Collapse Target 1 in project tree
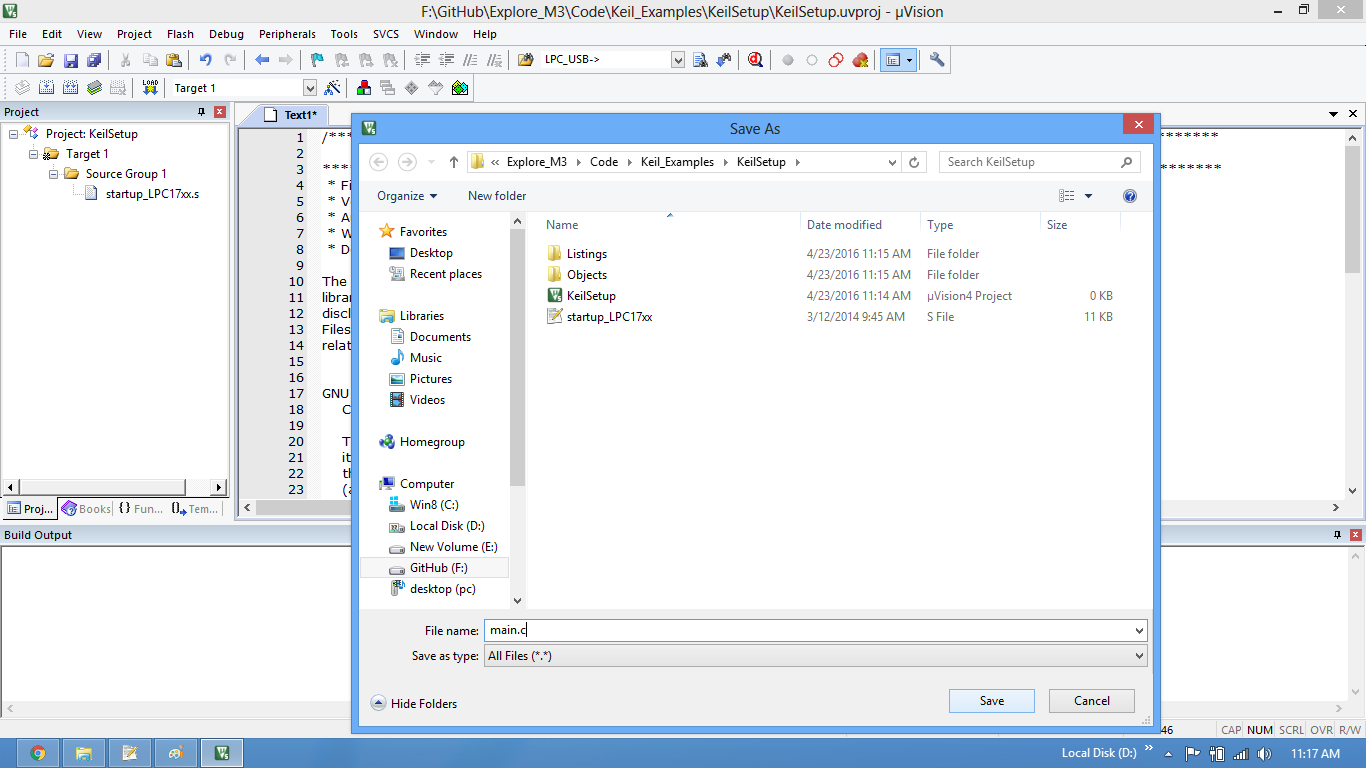The width and height of the screenshot is (1366, 768). click(34, 154)
